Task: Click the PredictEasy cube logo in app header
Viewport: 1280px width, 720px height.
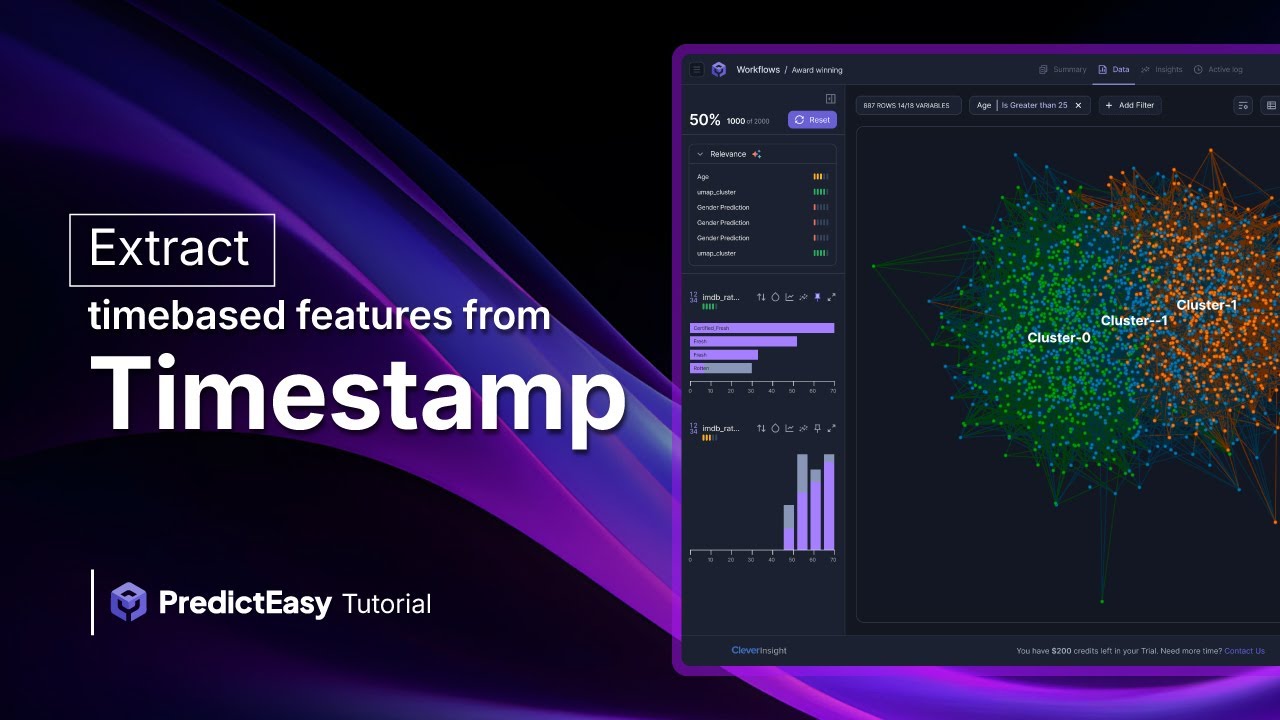Action: tap(719, 70)
